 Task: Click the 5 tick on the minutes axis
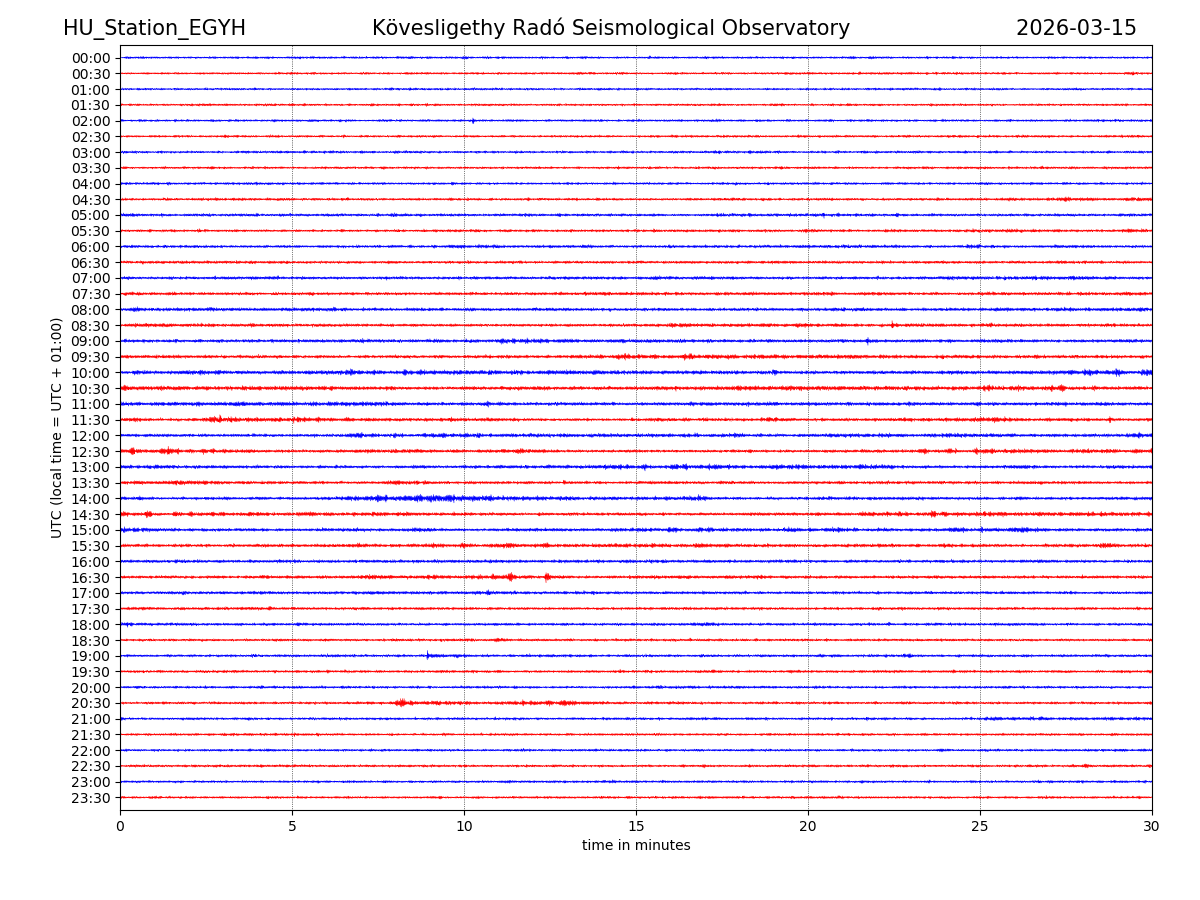(x=292, y=827)
